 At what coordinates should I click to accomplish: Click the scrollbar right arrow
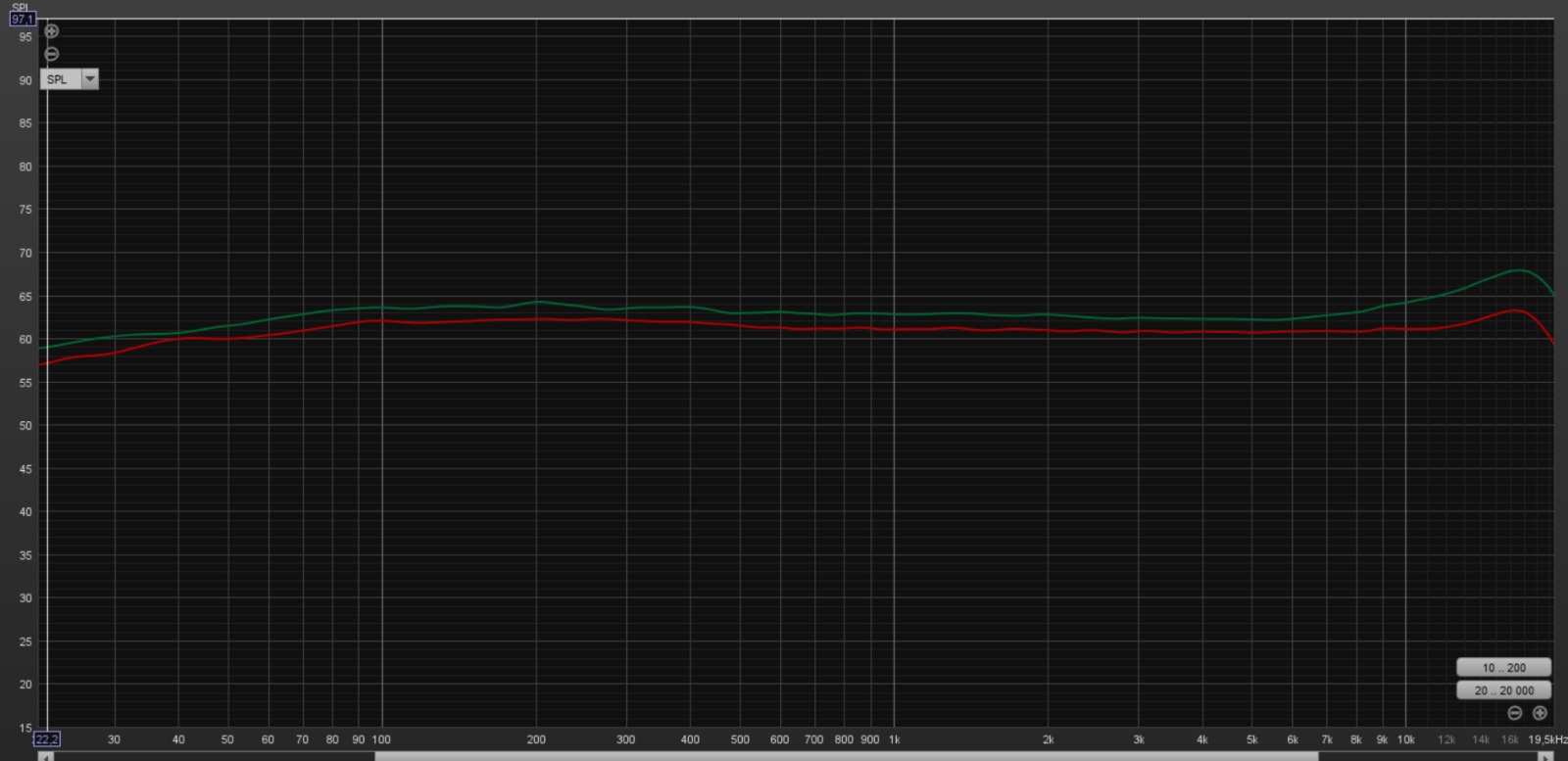1545,756
